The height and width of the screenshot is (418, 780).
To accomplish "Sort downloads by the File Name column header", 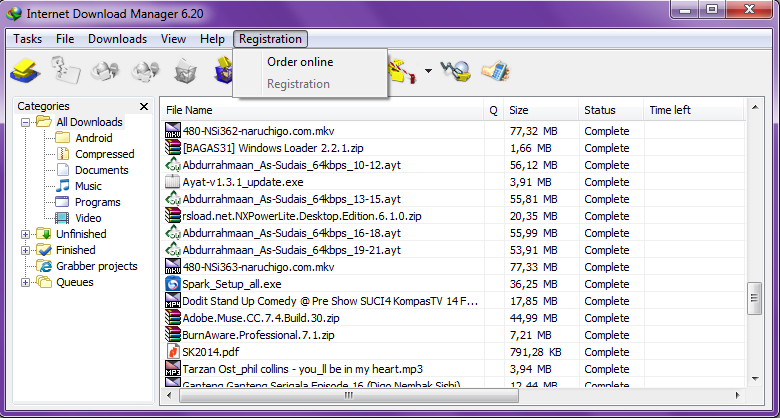I will pos(322,110).
